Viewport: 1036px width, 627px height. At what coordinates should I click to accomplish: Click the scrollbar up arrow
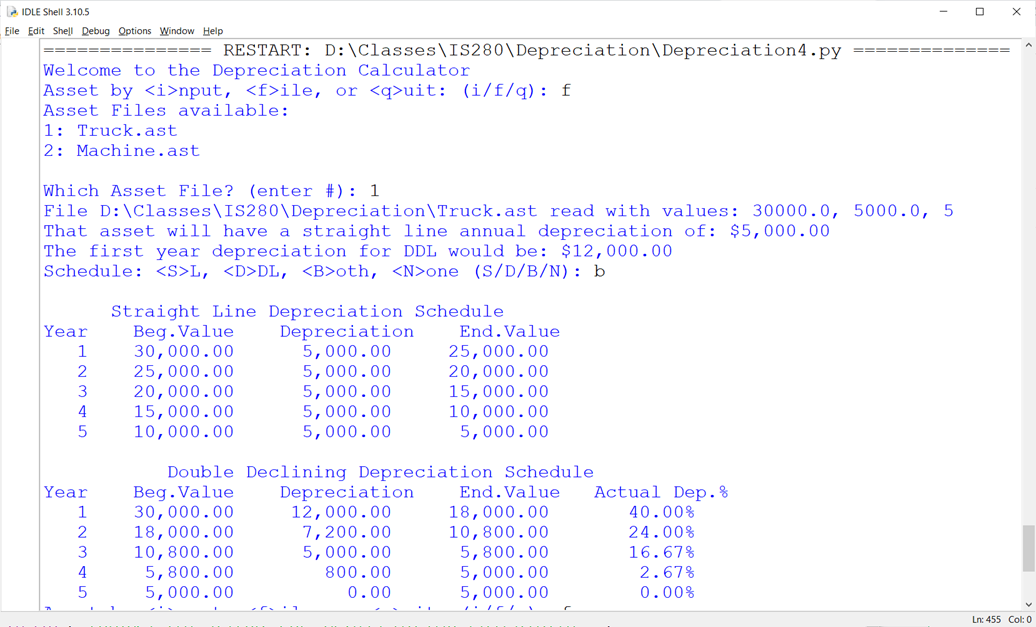coord(1028,46)
